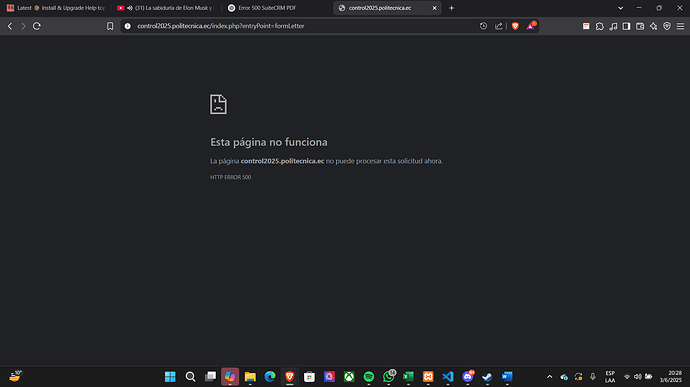Open the Brave Shields lion icon

point(515,26)
